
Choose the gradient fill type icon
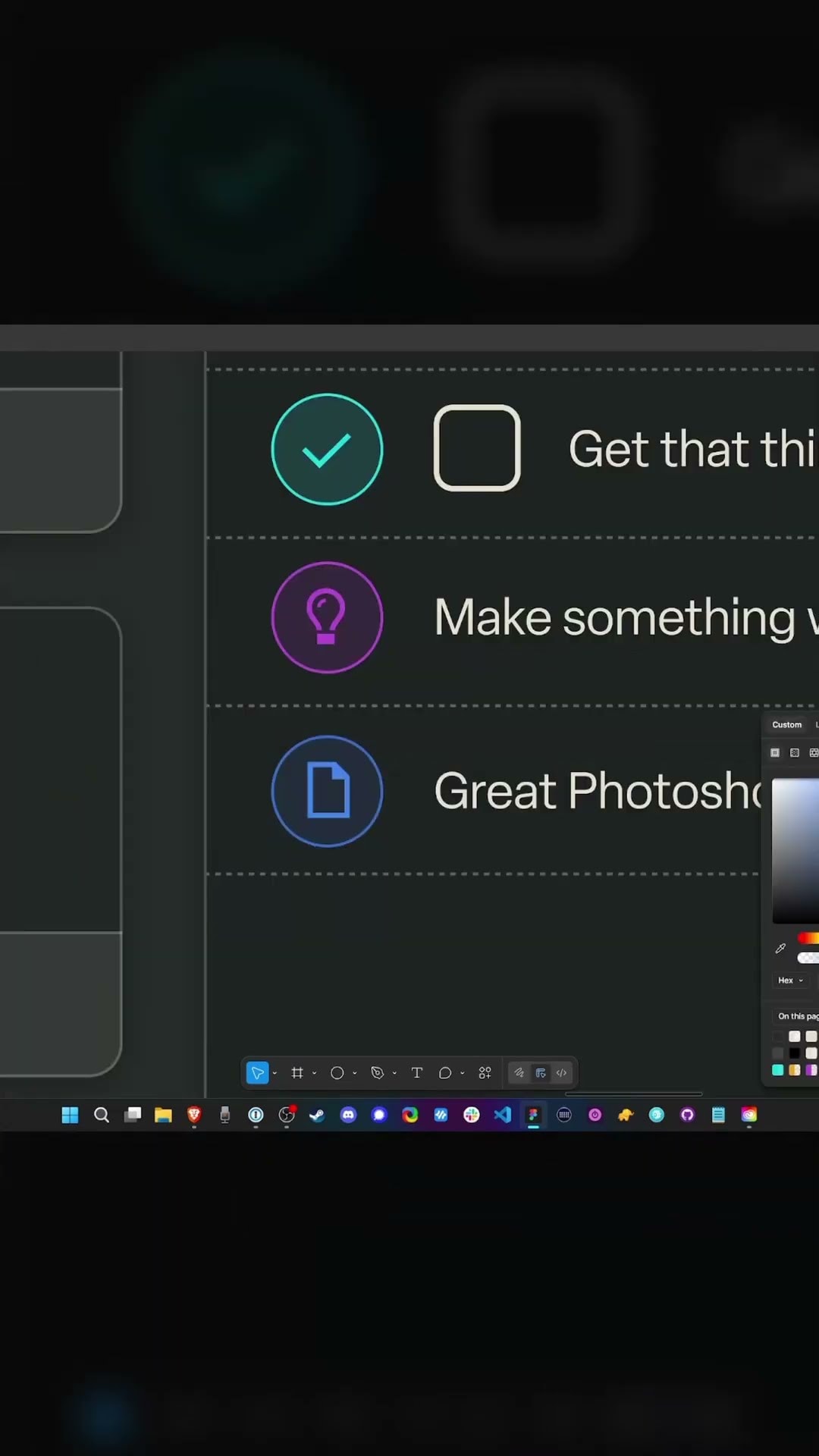(795, 753)
